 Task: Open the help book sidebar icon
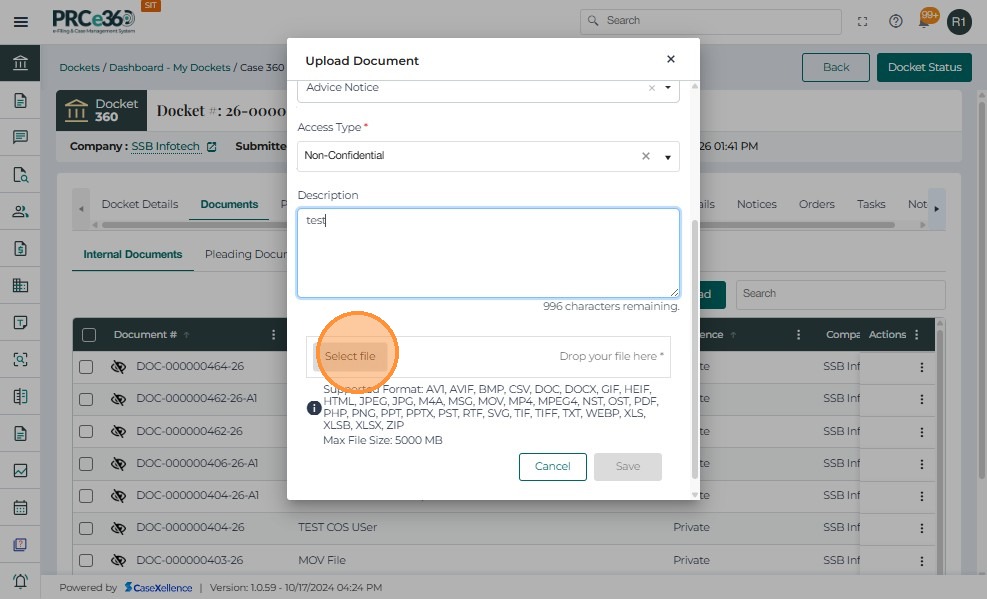[20, 544]
